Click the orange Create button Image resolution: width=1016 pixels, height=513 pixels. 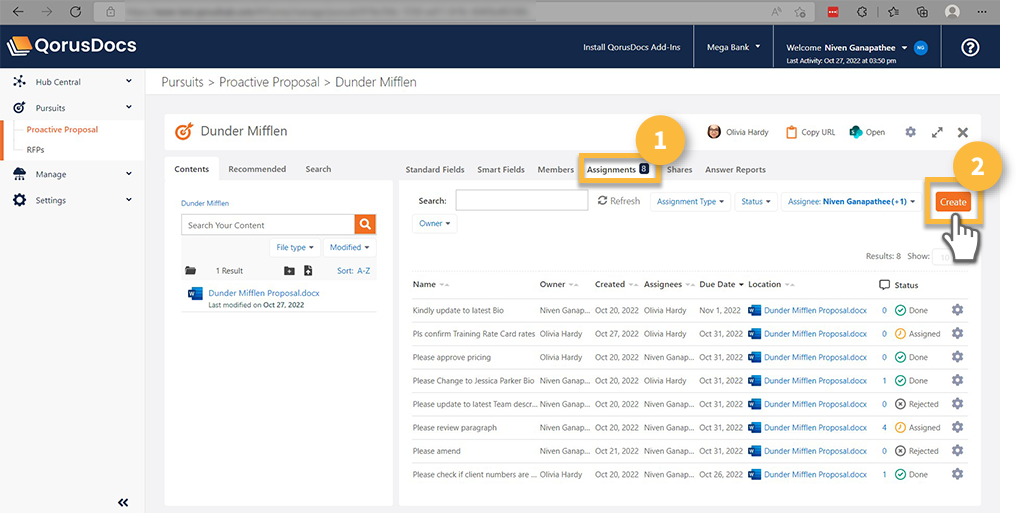(x=952, y=202)
